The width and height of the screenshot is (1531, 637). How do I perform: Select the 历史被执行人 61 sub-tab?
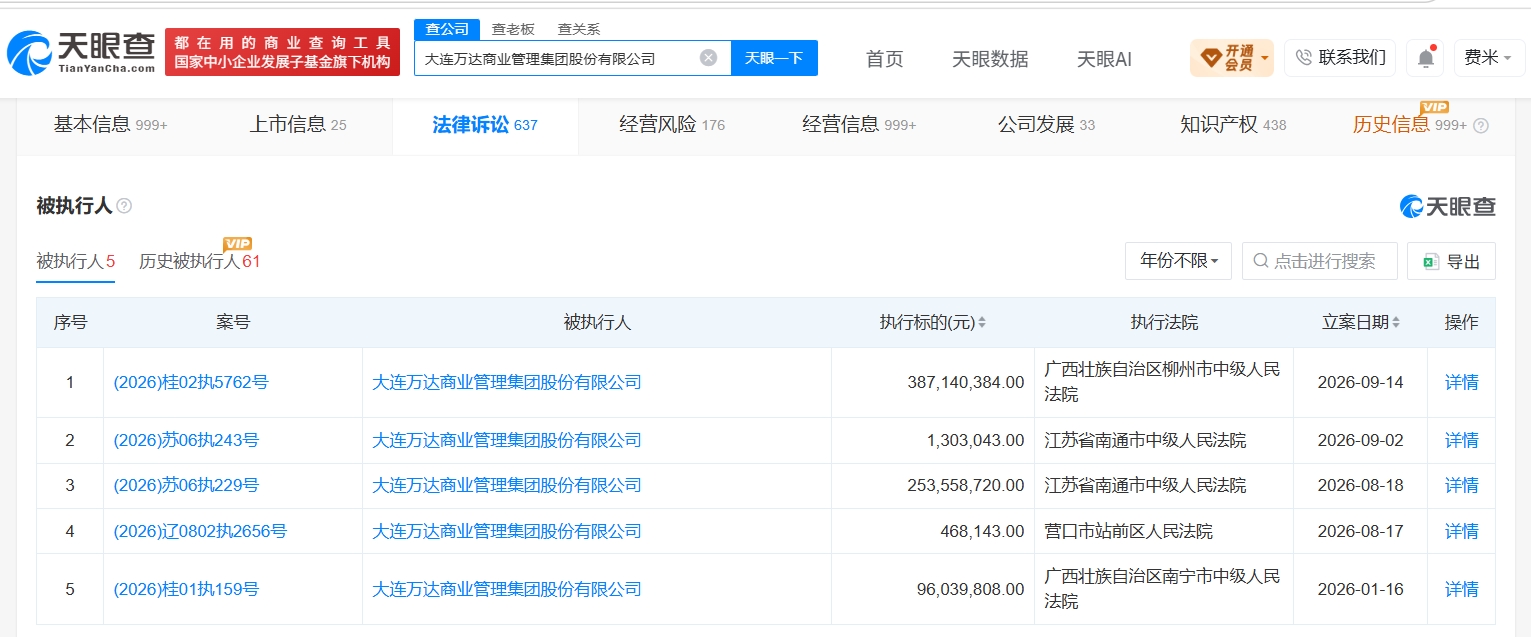pyautogui.click(x=200, y=261)
